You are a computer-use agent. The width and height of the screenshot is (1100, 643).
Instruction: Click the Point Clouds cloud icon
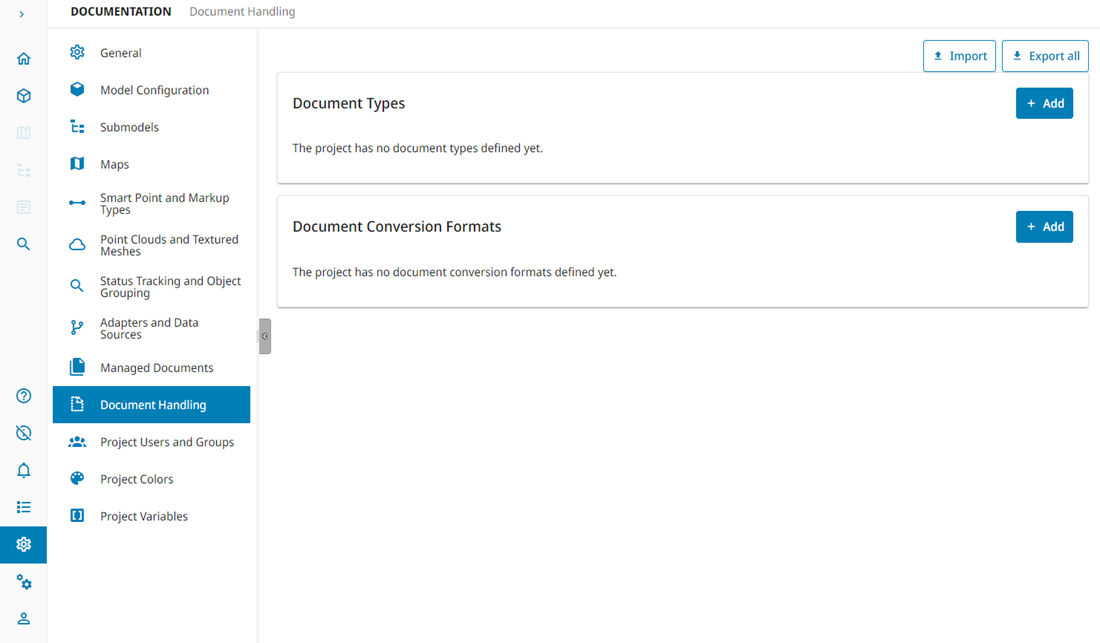(x=77, y=245)
